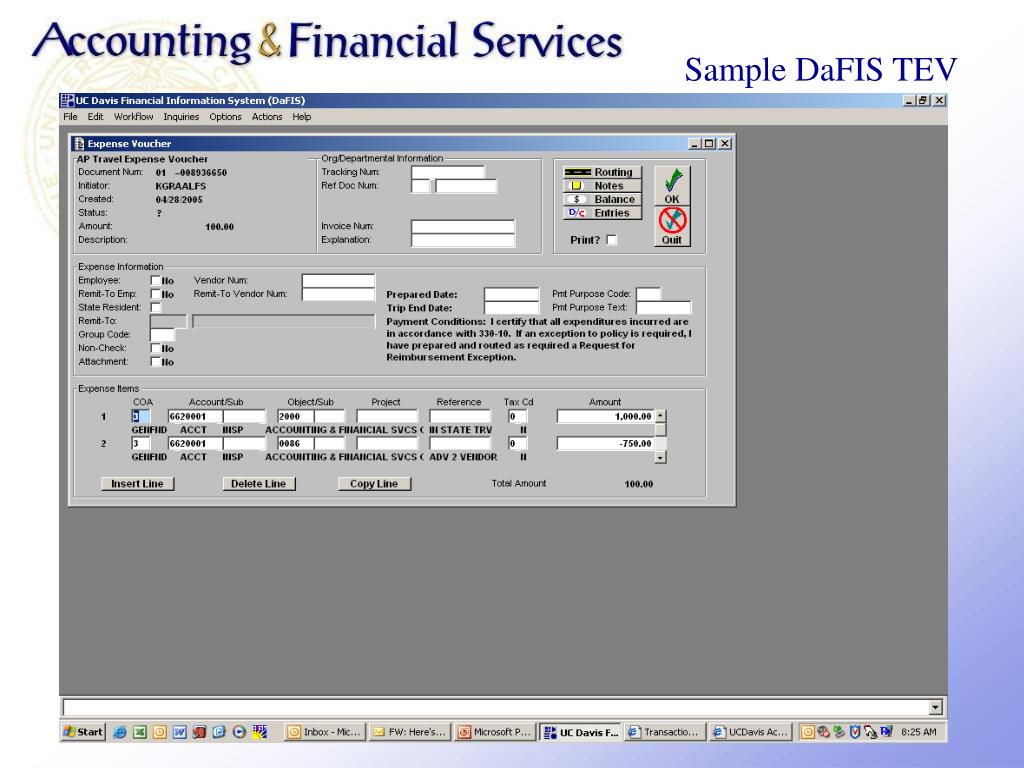Open the Windows Start menu

84,732
